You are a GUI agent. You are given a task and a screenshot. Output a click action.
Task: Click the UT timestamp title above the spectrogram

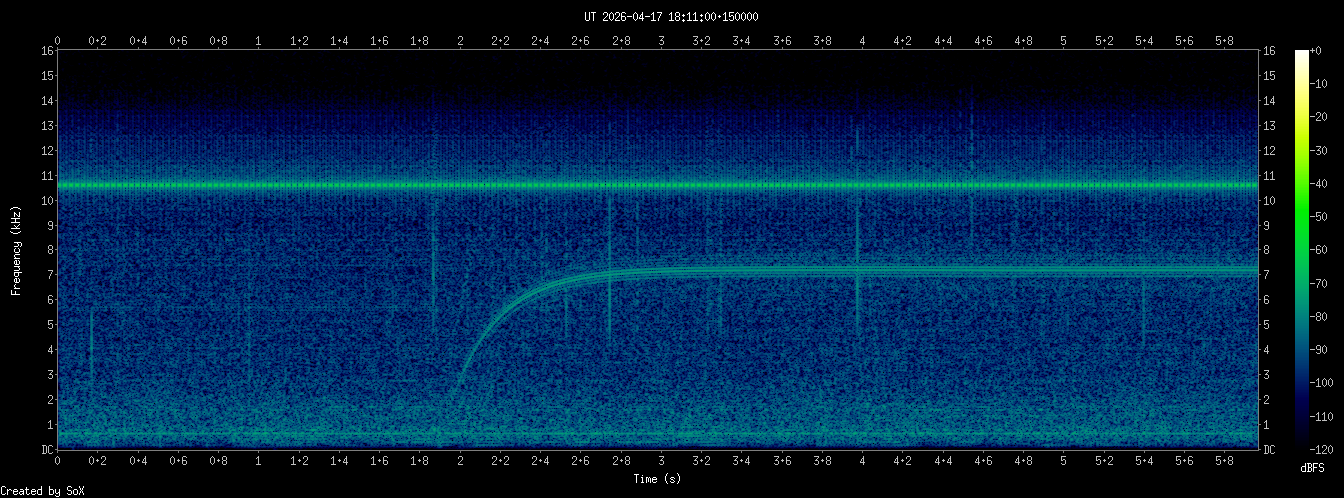pos(671,17)
